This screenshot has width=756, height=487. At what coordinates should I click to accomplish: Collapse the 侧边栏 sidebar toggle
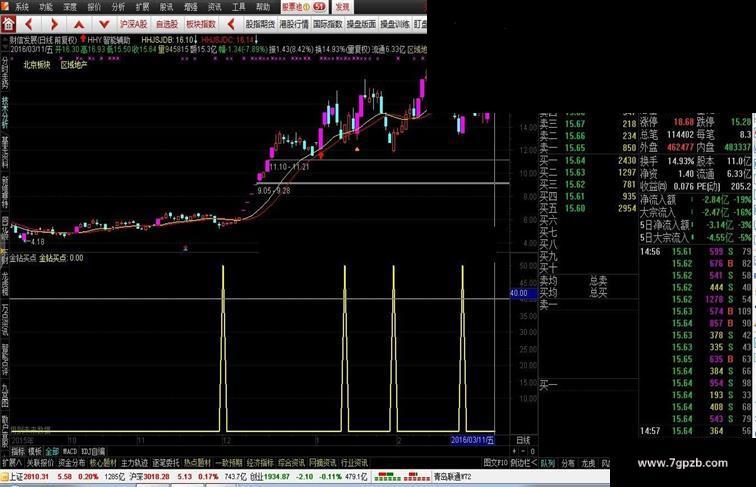pos(523,463)
